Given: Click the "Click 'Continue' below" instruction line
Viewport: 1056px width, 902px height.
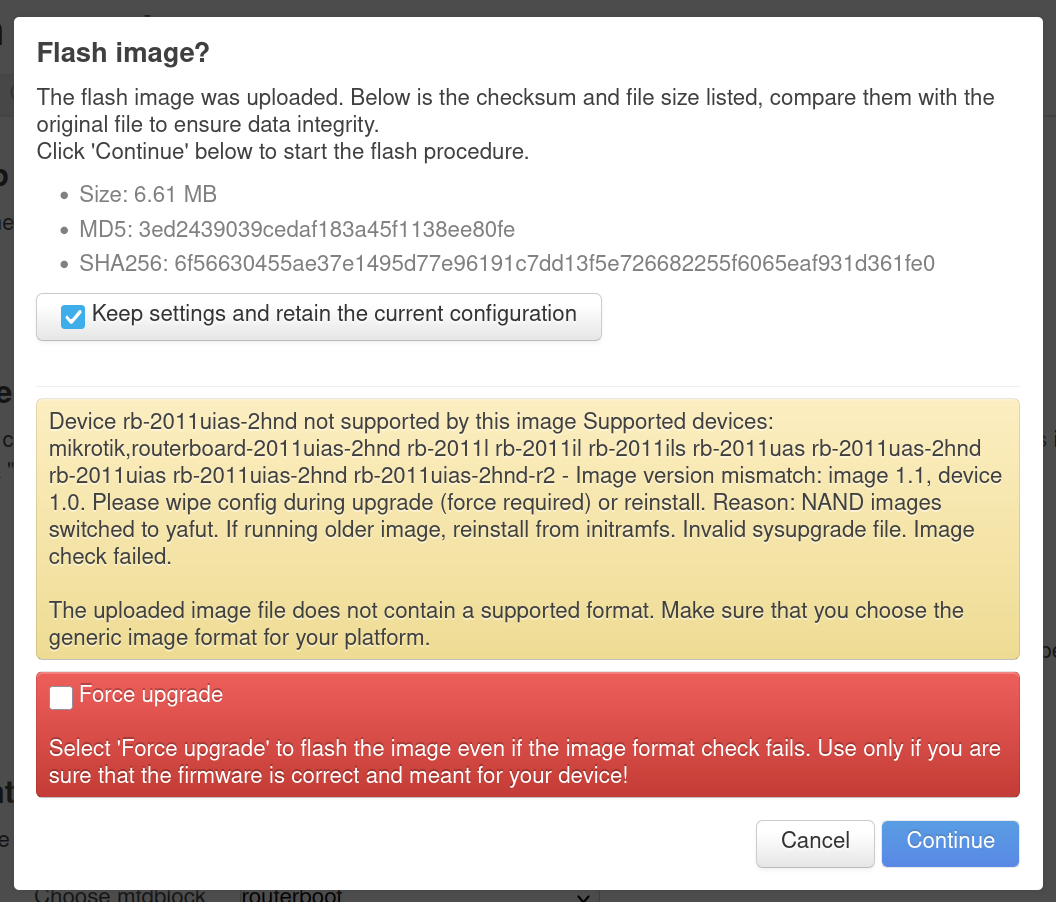Looking at the screenshot, I should [283, 151].
